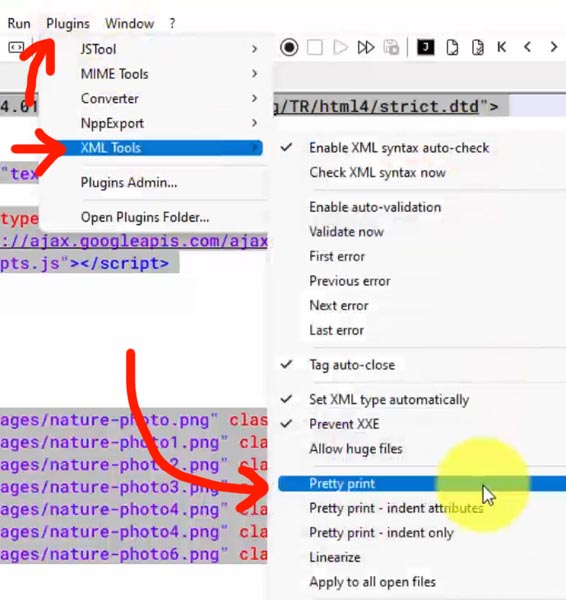Click the code tag icon under Run
The image size is (566, 600).
click(16, 47)
